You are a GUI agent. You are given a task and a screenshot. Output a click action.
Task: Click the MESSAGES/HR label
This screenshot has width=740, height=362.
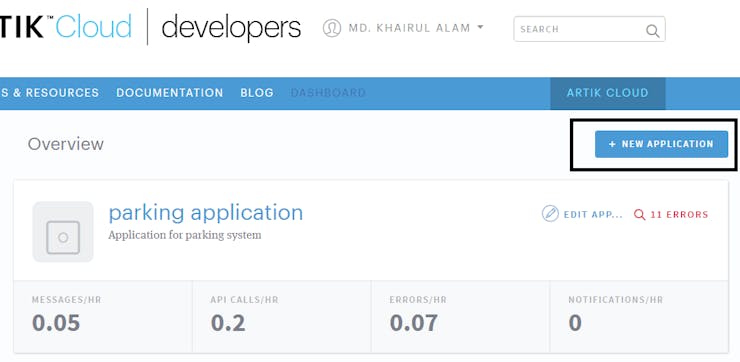pos(67,300)
